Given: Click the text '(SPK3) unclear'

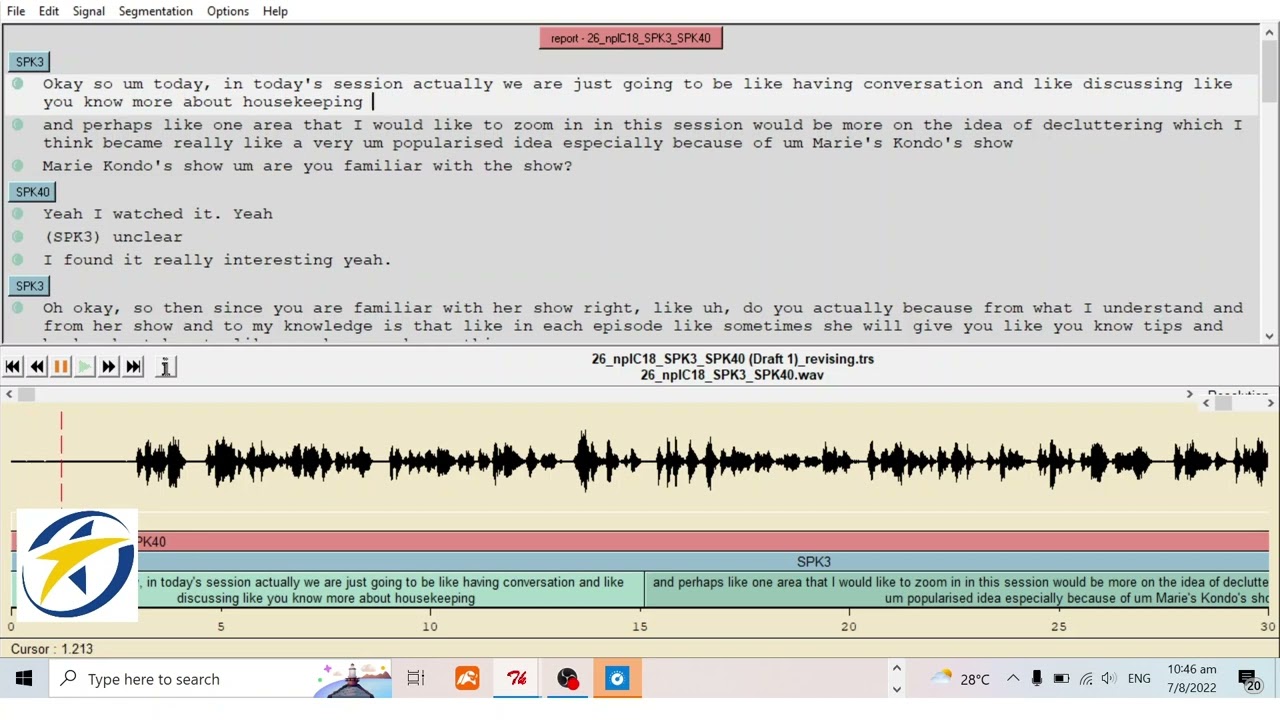Looking at the screenshot, I should coord(113,237).
